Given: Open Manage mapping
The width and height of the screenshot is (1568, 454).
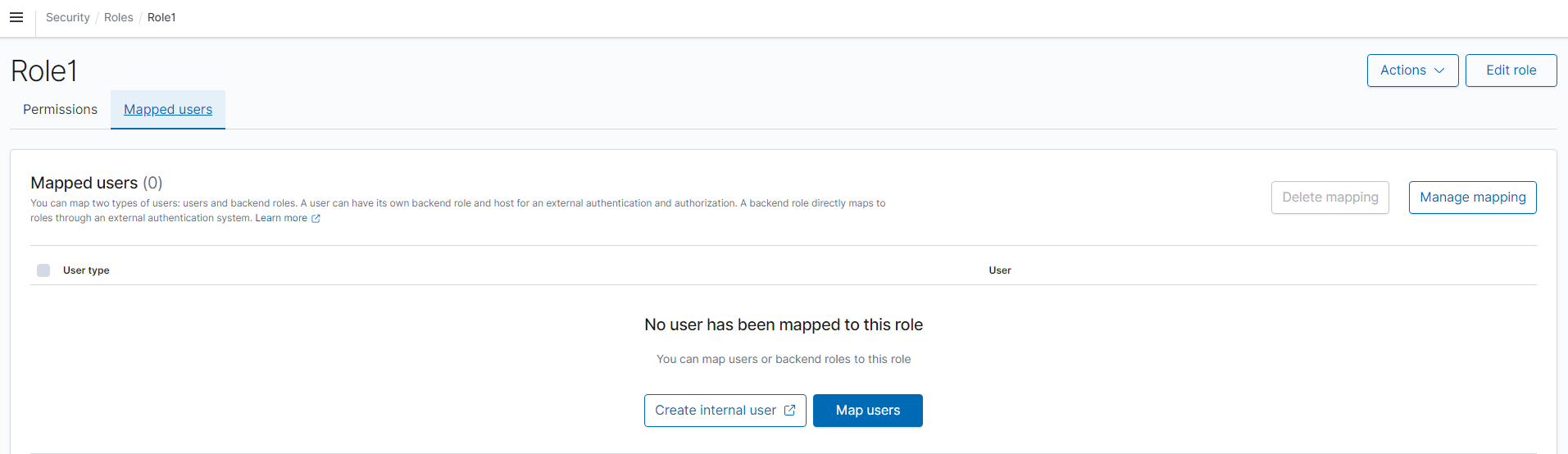Looking at the screenshot, I should coord(1472,197).
